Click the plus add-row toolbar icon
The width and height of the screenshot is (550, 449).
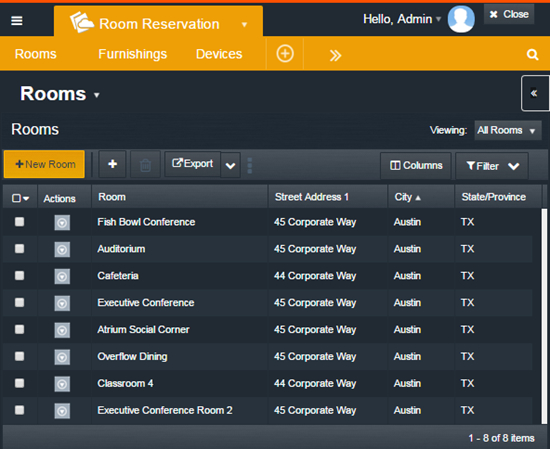coord(113,164)
